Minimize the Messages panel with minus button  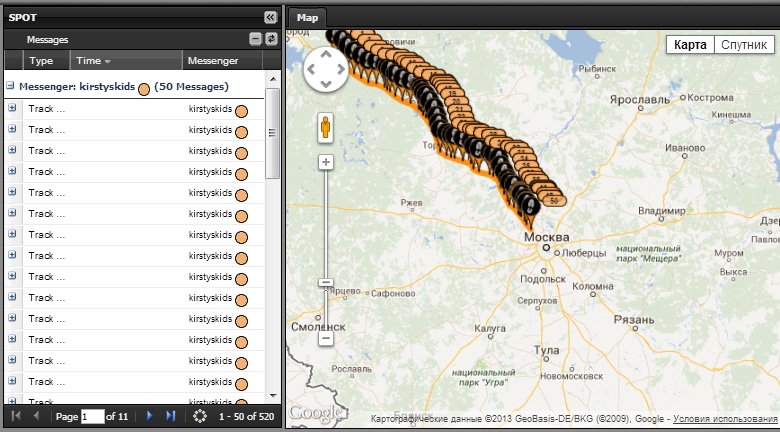pos(256,39)
